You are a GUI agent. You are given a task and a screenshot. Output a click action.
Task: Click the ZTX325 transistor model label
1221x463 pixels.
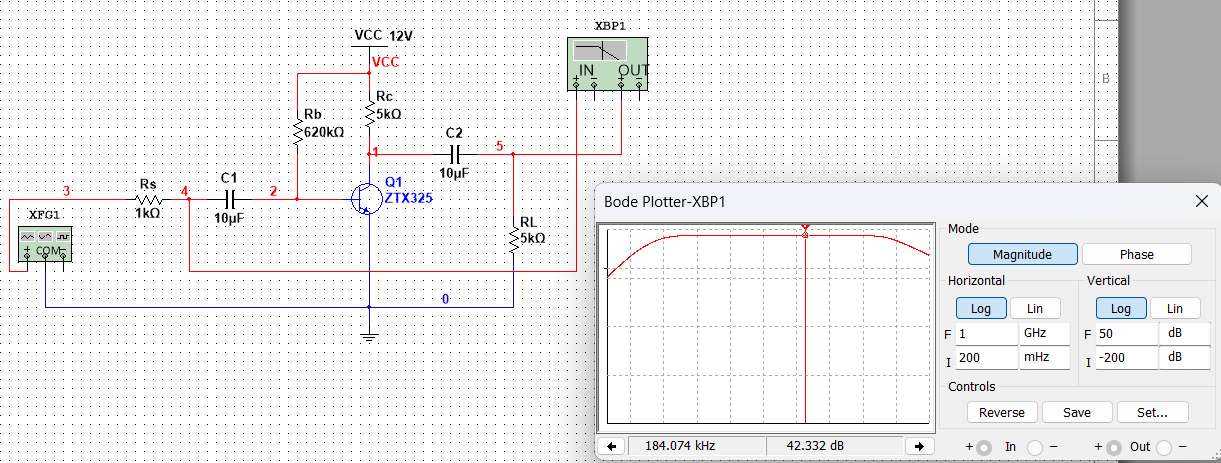pos(409,198)
